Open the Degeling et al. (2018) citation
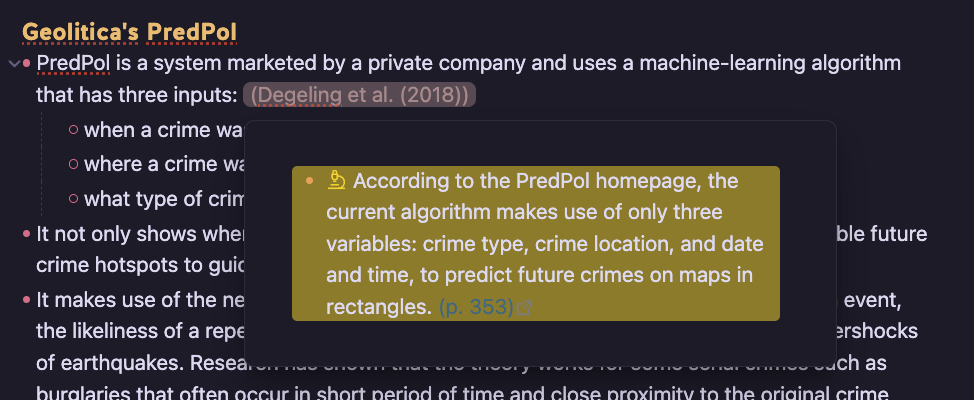This screenshot has width=974, height=400. coord(359,95)
